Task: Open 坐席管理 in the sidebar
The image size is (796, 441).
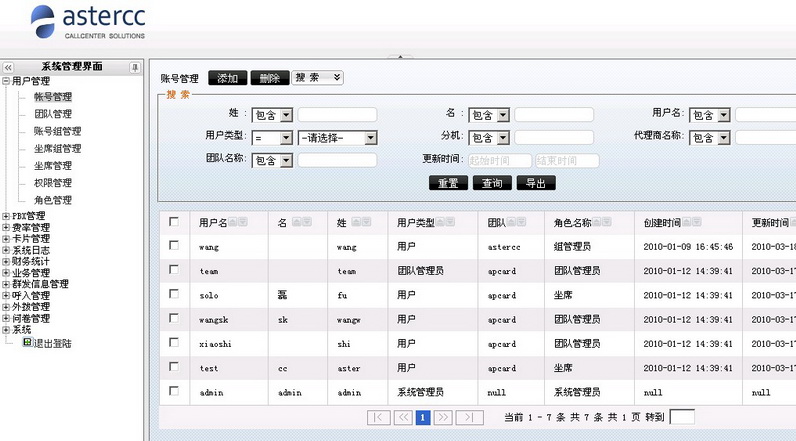Action: point(53,165)
